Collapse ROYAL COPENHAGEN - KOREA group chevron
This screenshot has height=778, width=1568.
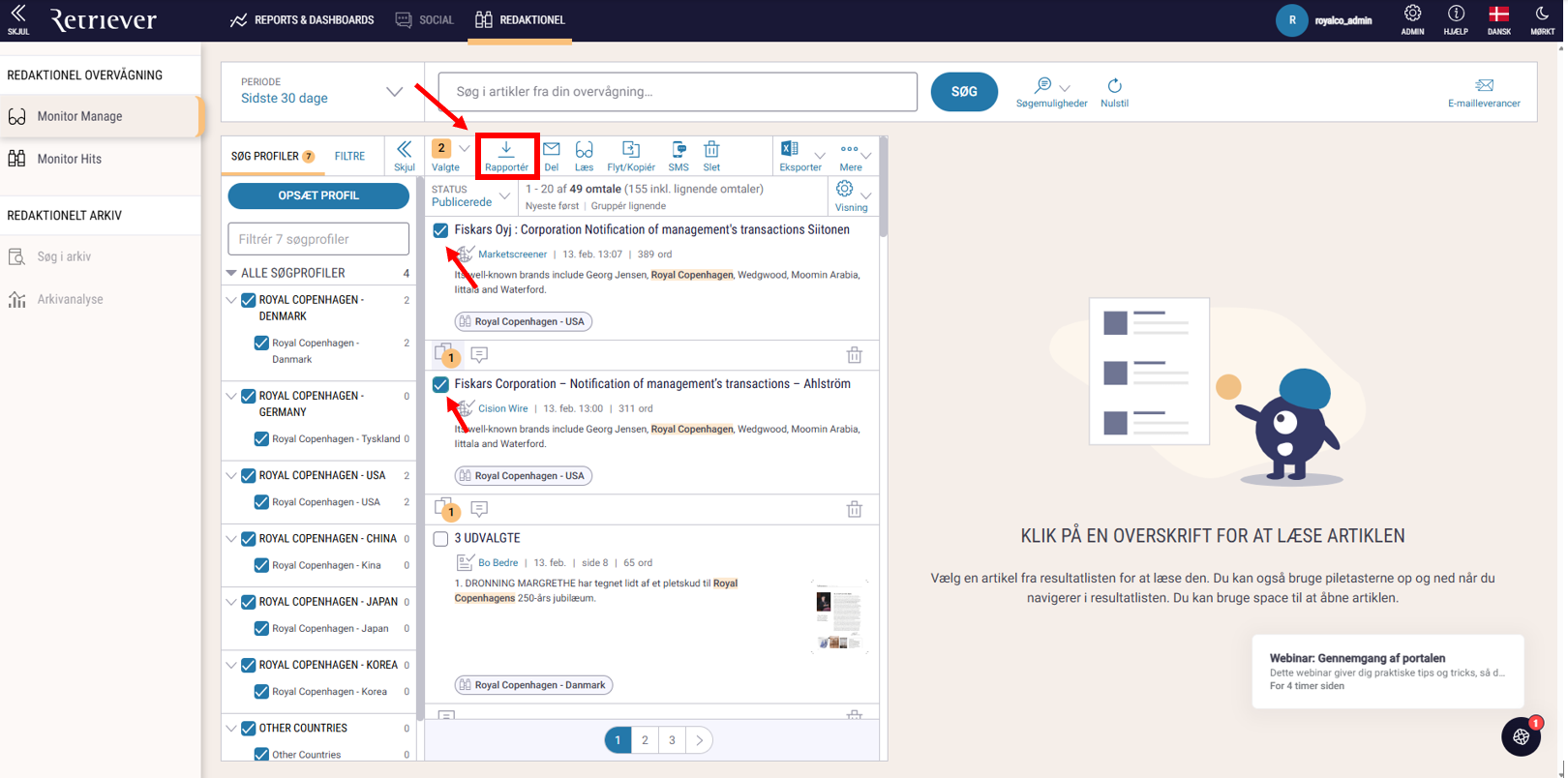point(231,665)
